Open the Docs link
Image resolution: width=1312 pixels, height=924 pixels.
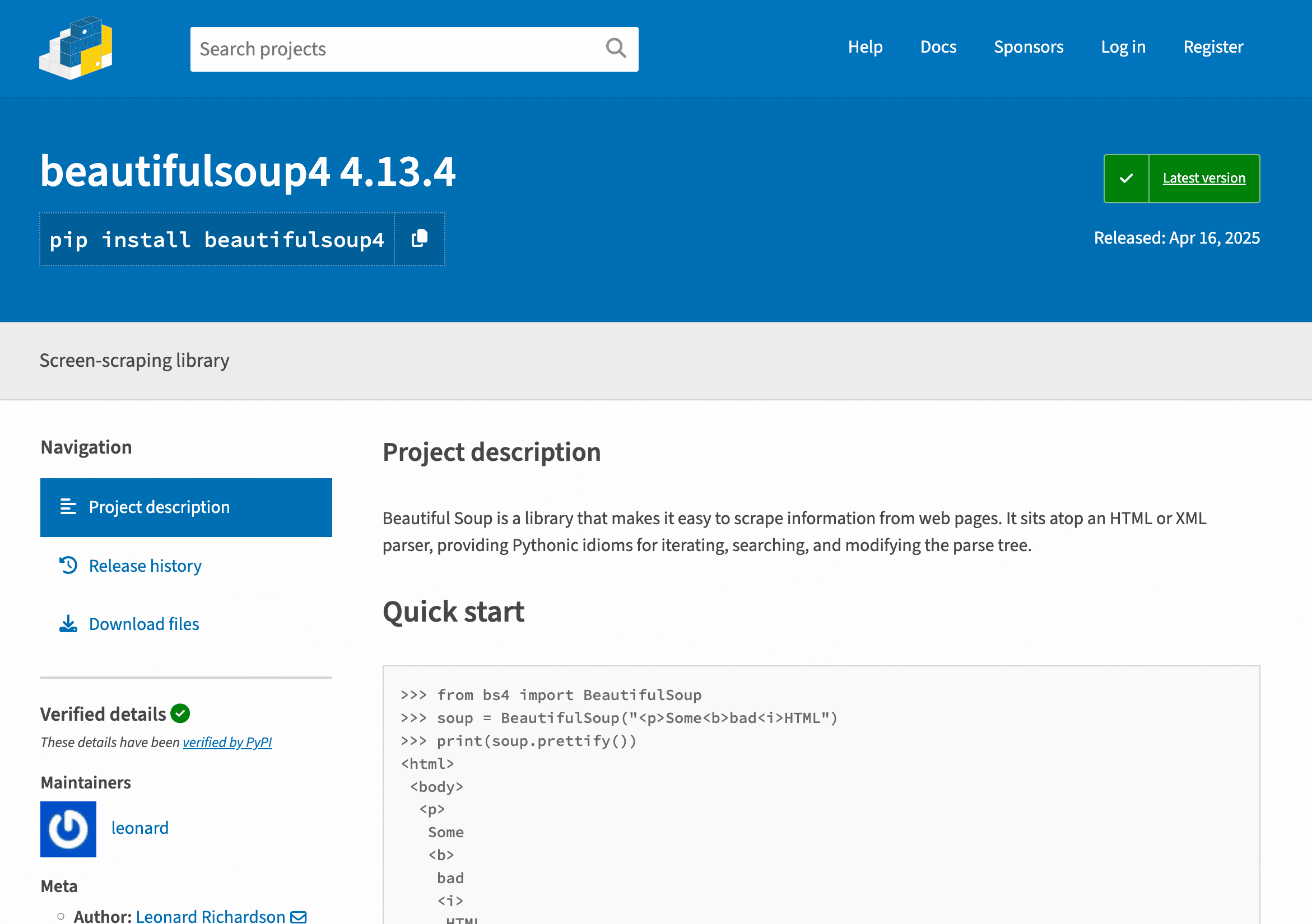coord(938,47)
